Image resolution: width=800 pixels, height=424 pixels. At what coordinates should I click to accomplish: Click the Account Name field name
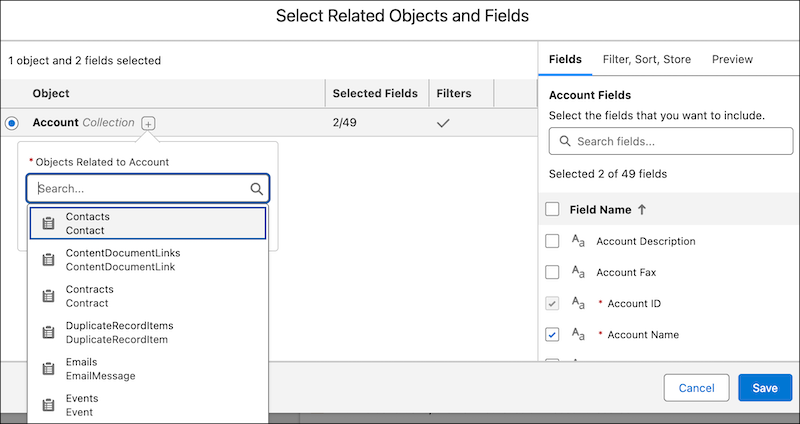pos(643,335)
